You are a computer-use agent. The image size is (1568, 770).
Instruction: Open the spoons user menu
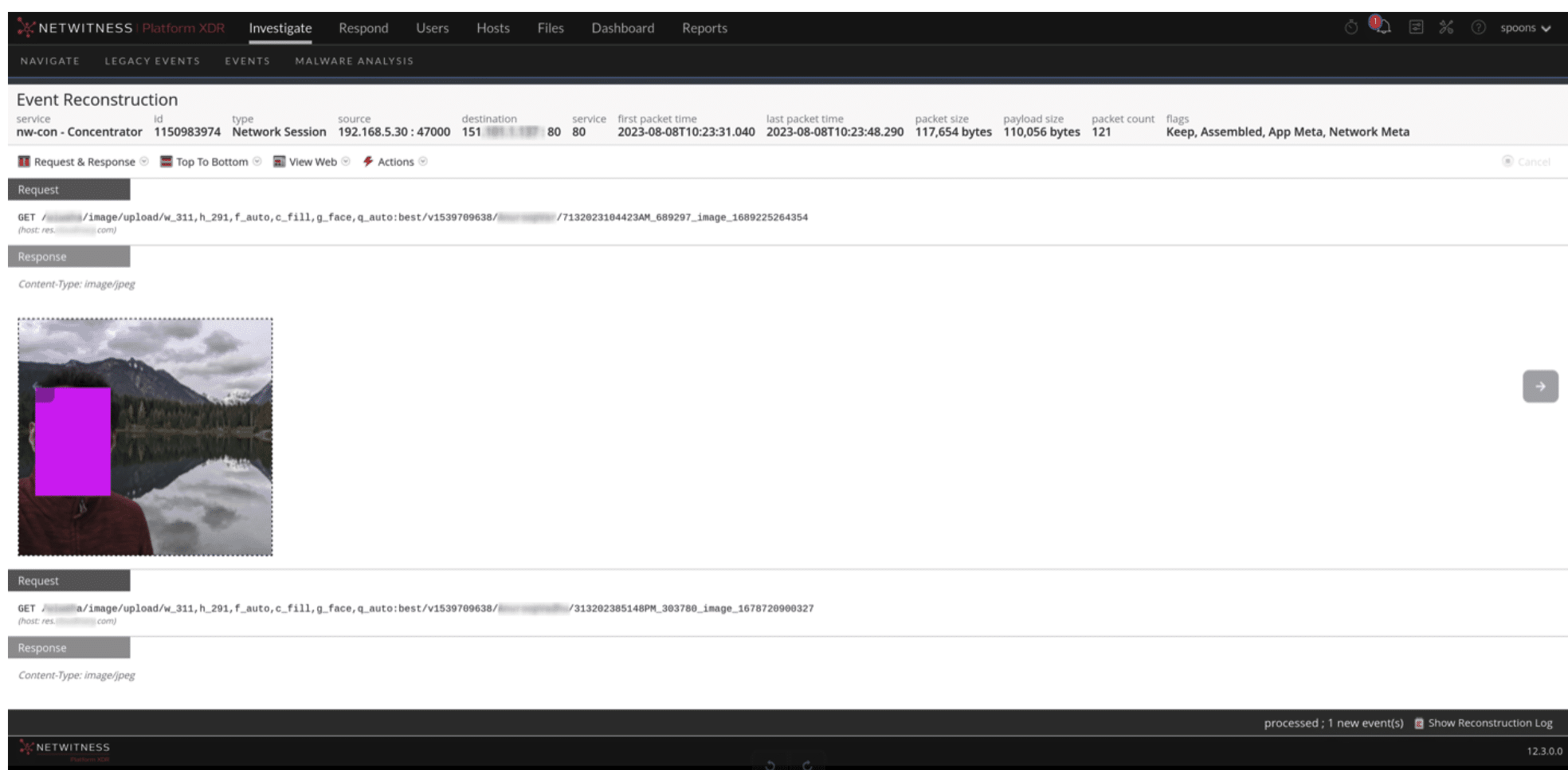(x=1524, y=28)
